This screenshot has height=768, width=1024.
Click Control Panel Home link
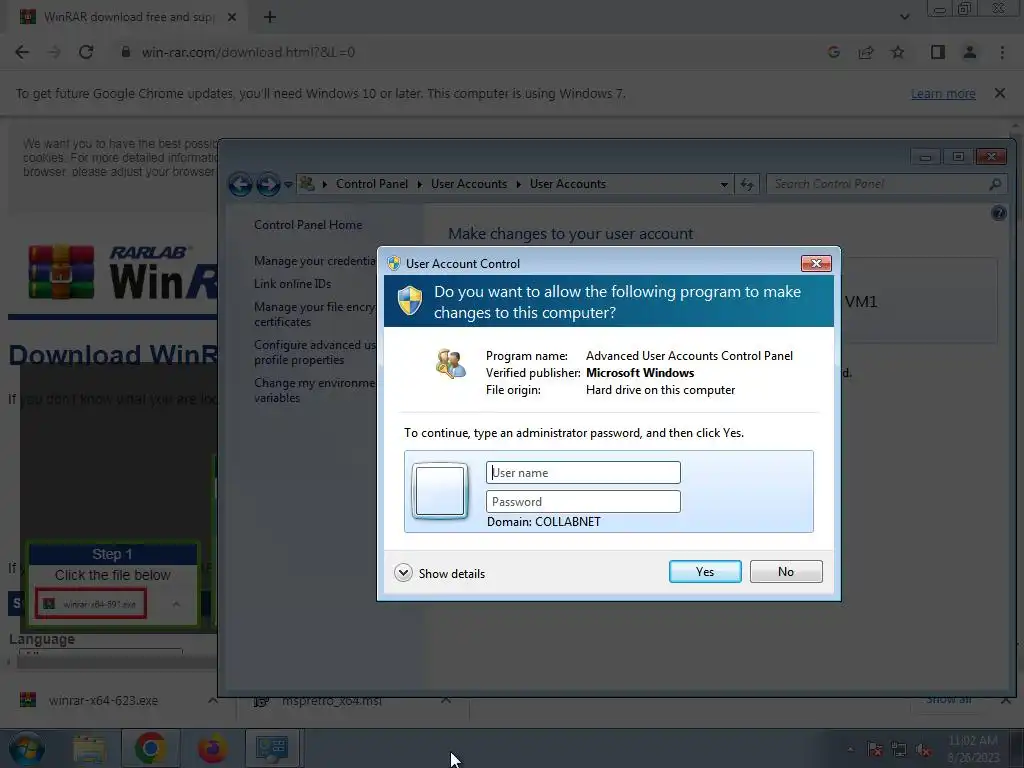tap(308, 225)
